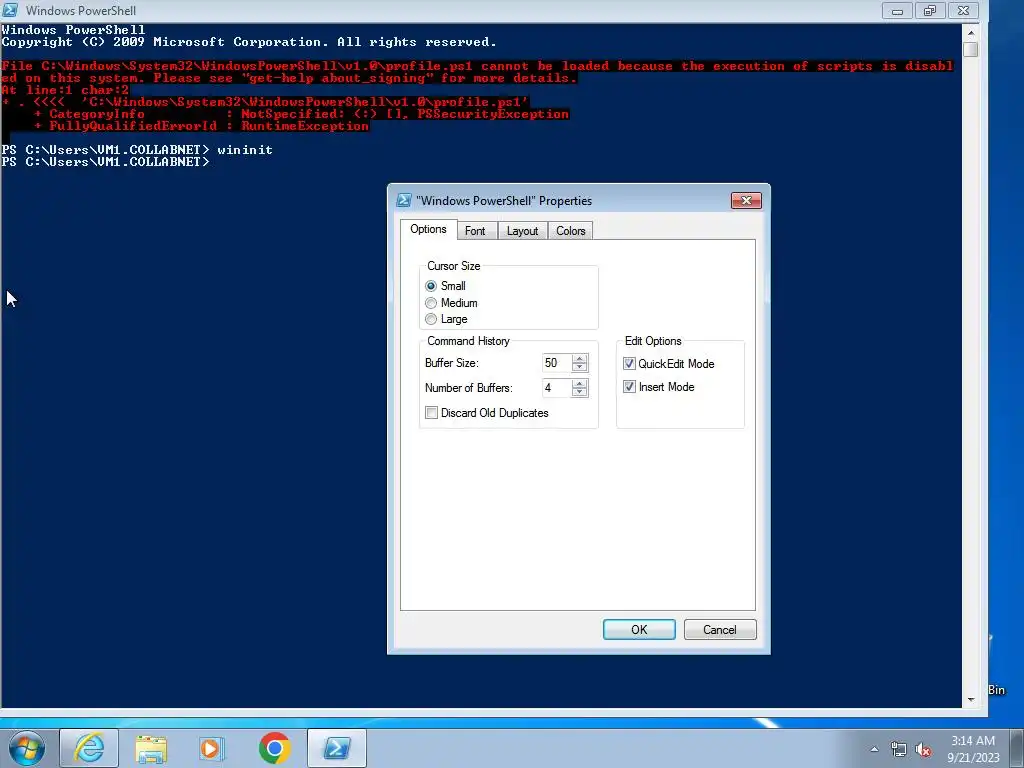Image resolution: width=1024 pixels, height=768 pixels.
Task: Open the clock showing 3:14 AM
Action: pos(973,749)
